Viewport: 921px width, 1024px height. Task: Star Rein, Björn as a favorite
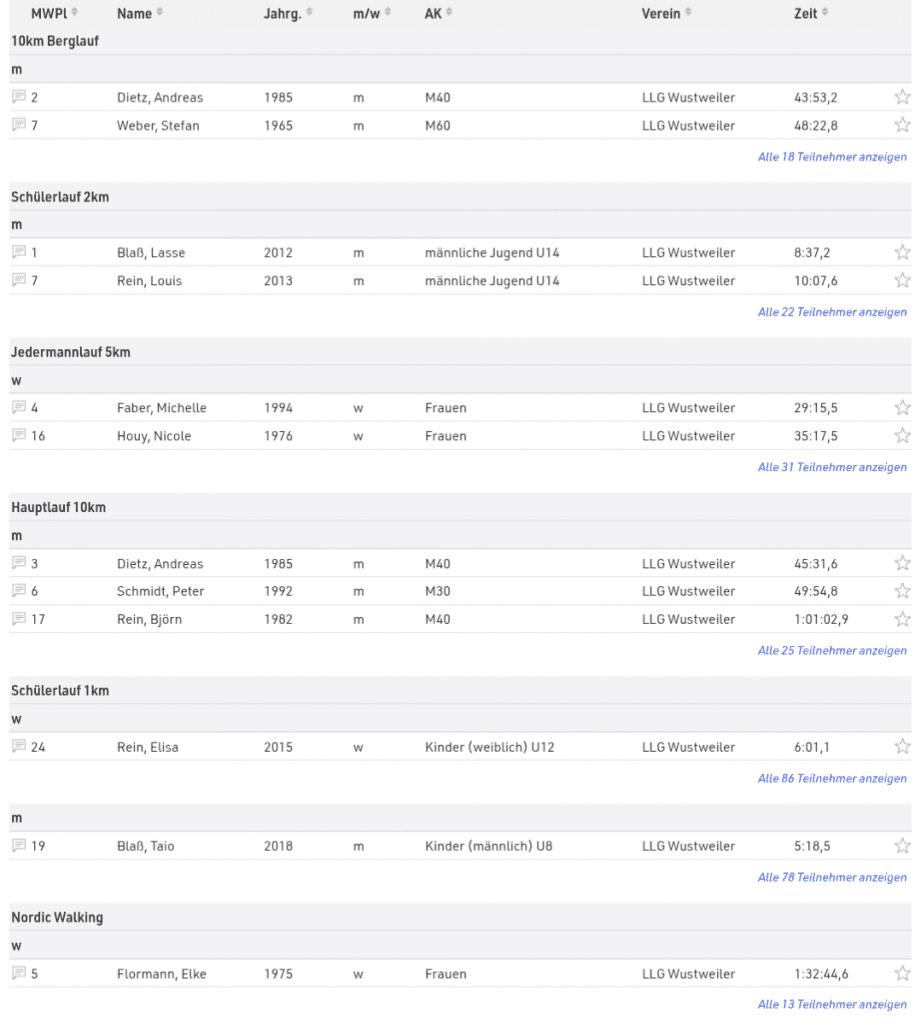coord(902,619)
